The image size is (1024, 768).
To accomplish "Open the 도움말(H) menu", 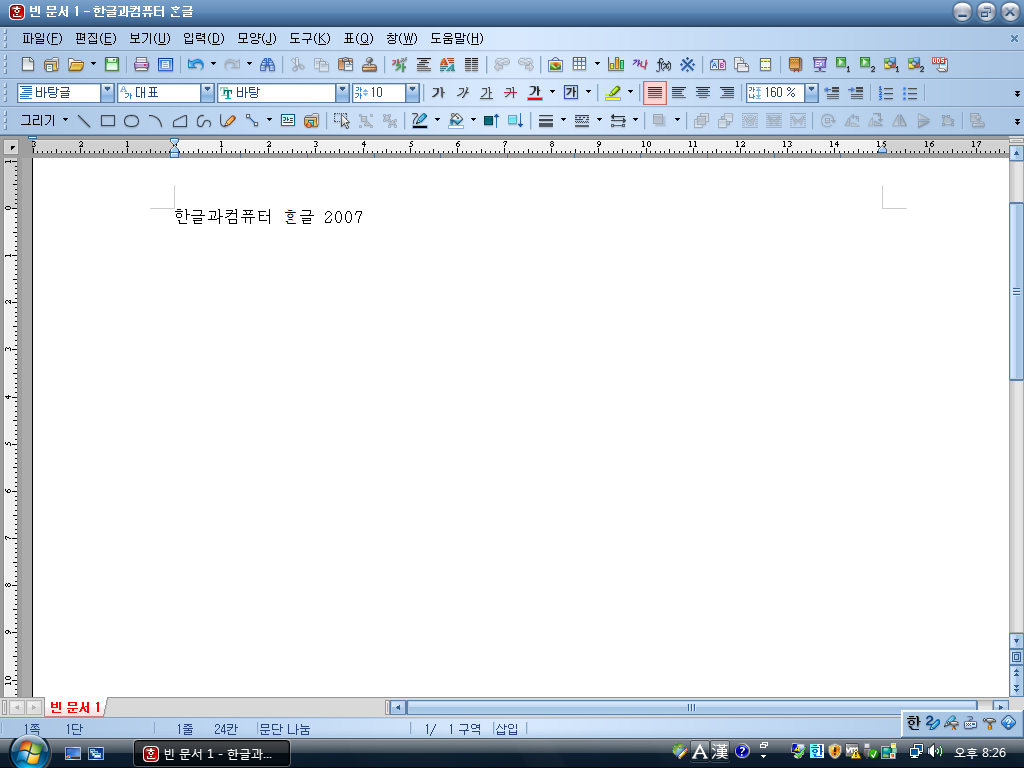I will tap(456, 39).
